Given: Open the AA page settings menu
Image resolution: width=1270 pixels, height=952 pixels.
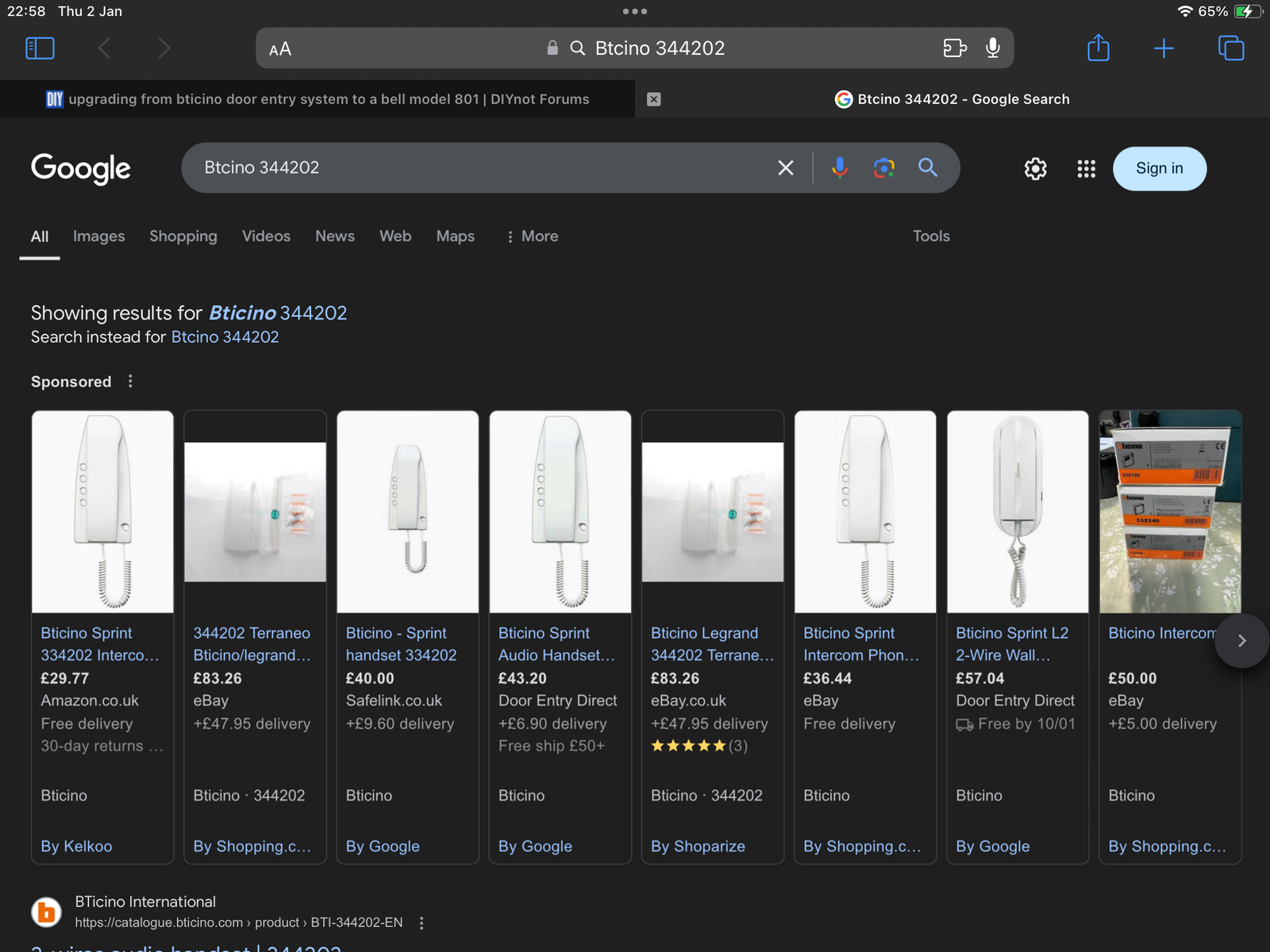Looking at the screenshot, I should (280, 49).
